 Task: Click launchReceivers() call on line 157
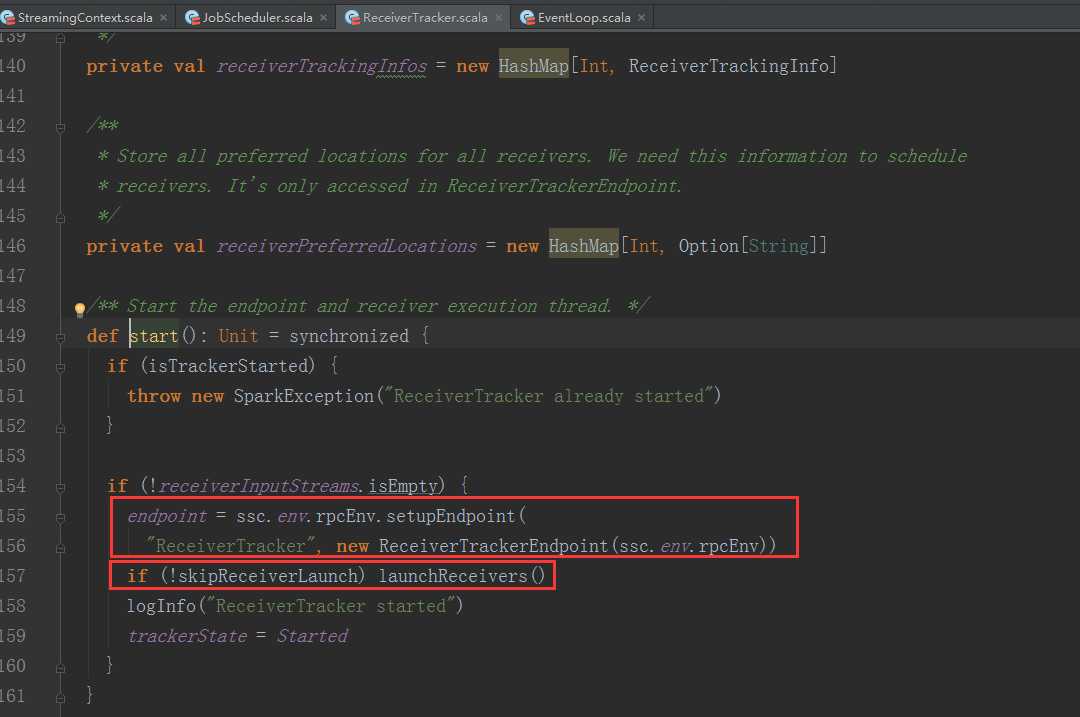coord(461,576)
